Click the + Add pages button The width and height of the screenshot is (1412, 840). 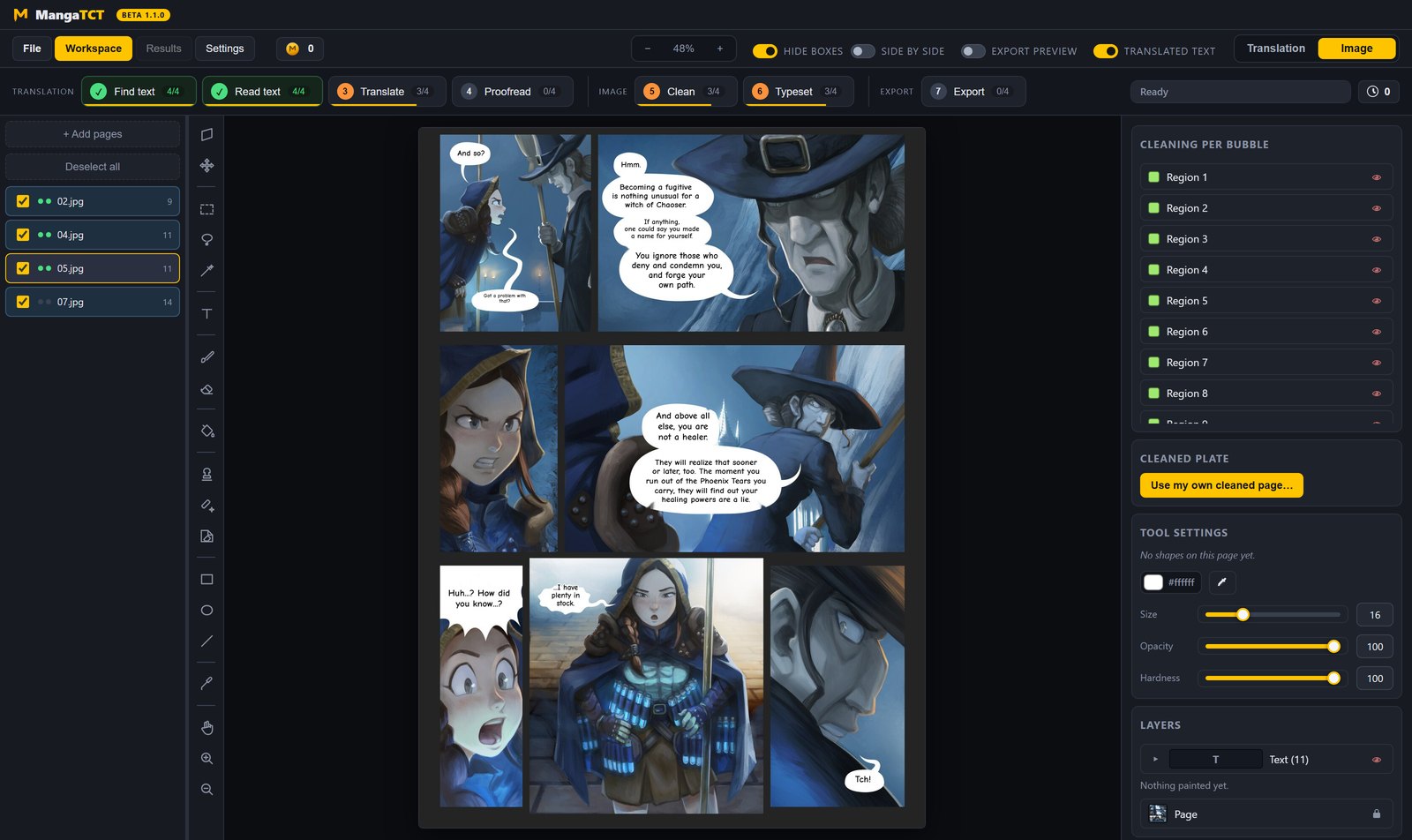click(93, 134)
